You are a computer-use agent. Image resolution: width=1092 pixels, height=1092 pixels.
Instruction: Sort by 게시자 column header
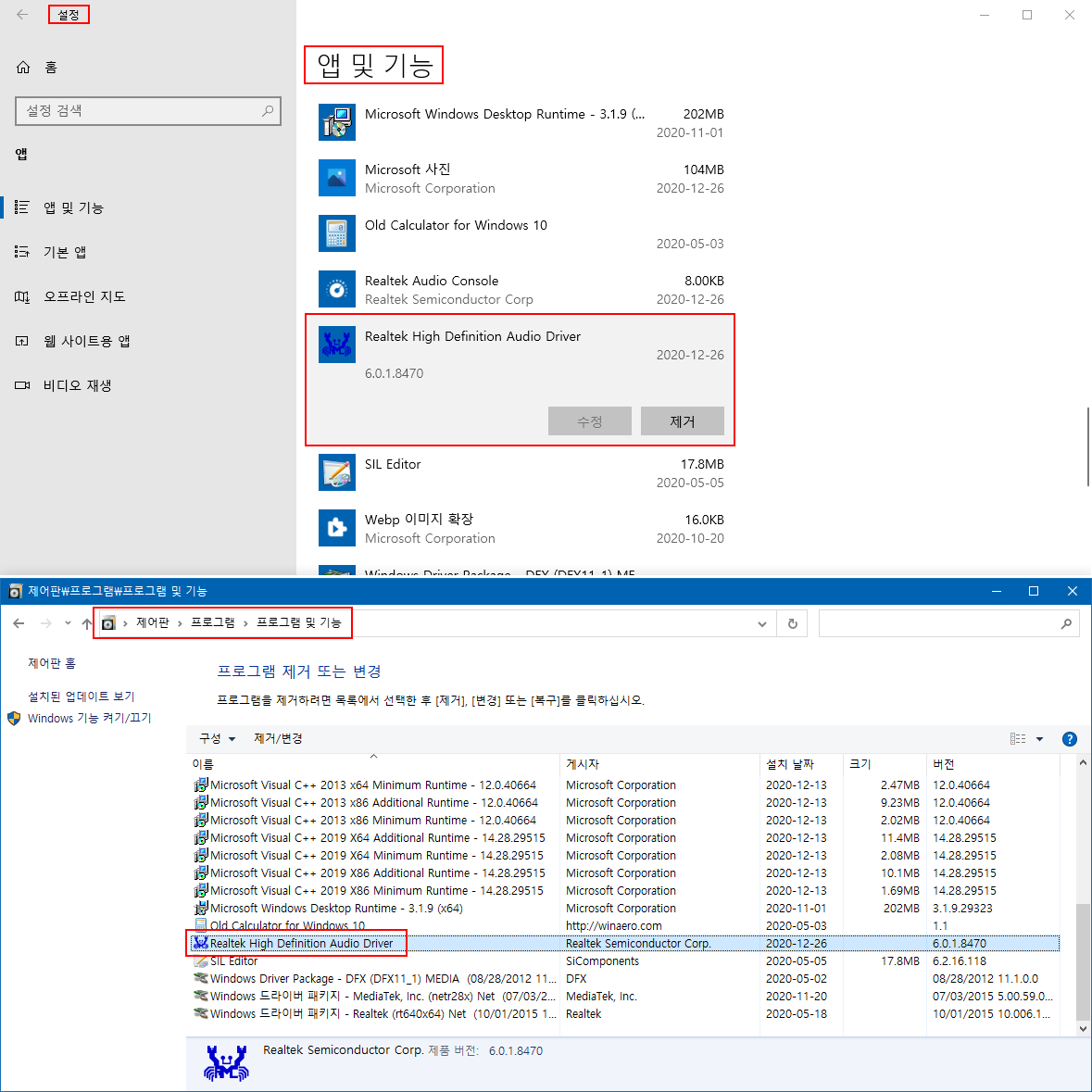coord(659,764)
